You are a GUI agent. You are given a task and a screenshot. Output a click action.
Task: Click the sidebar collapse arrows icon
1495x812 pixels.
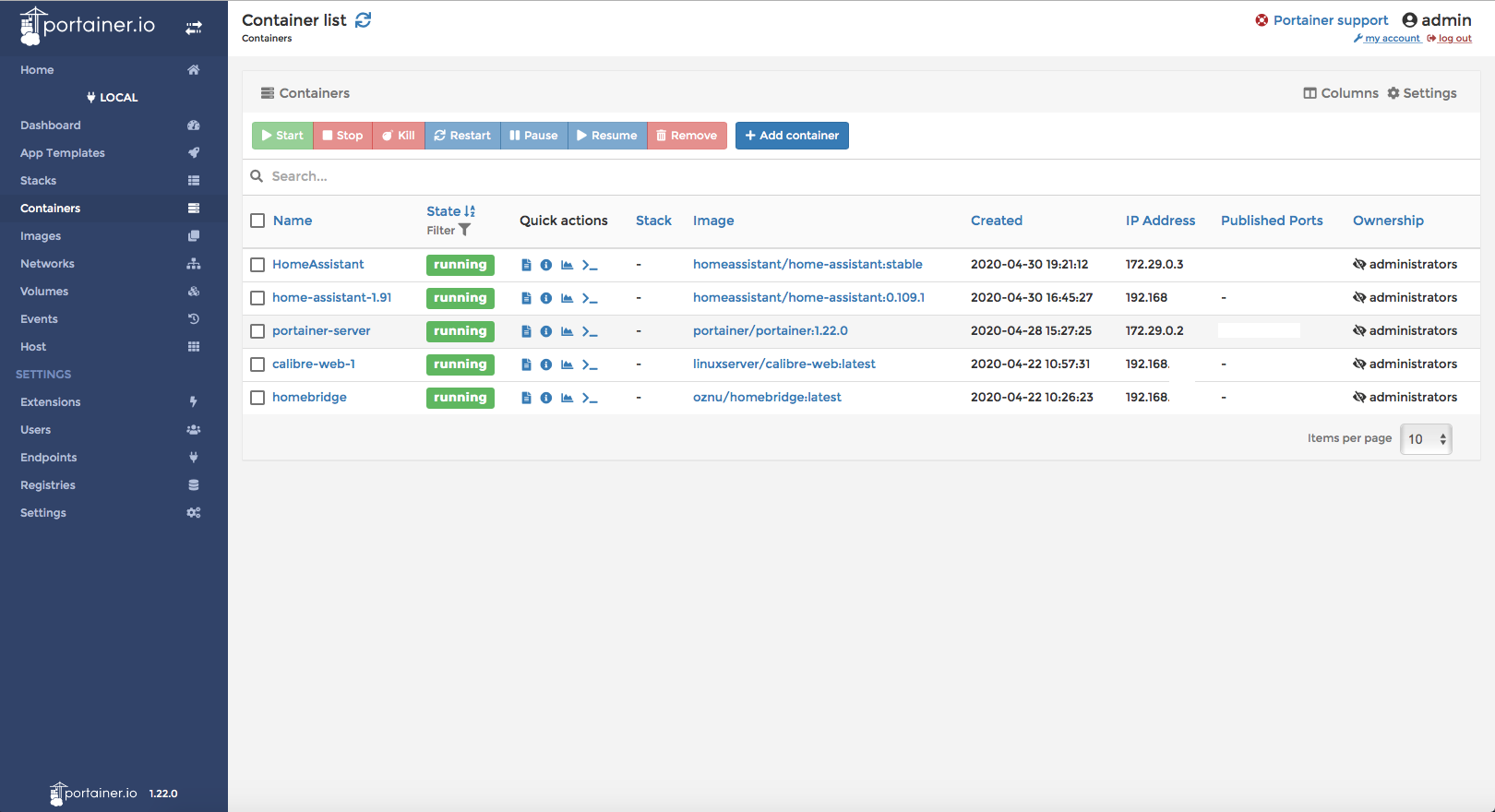point(194,28)
